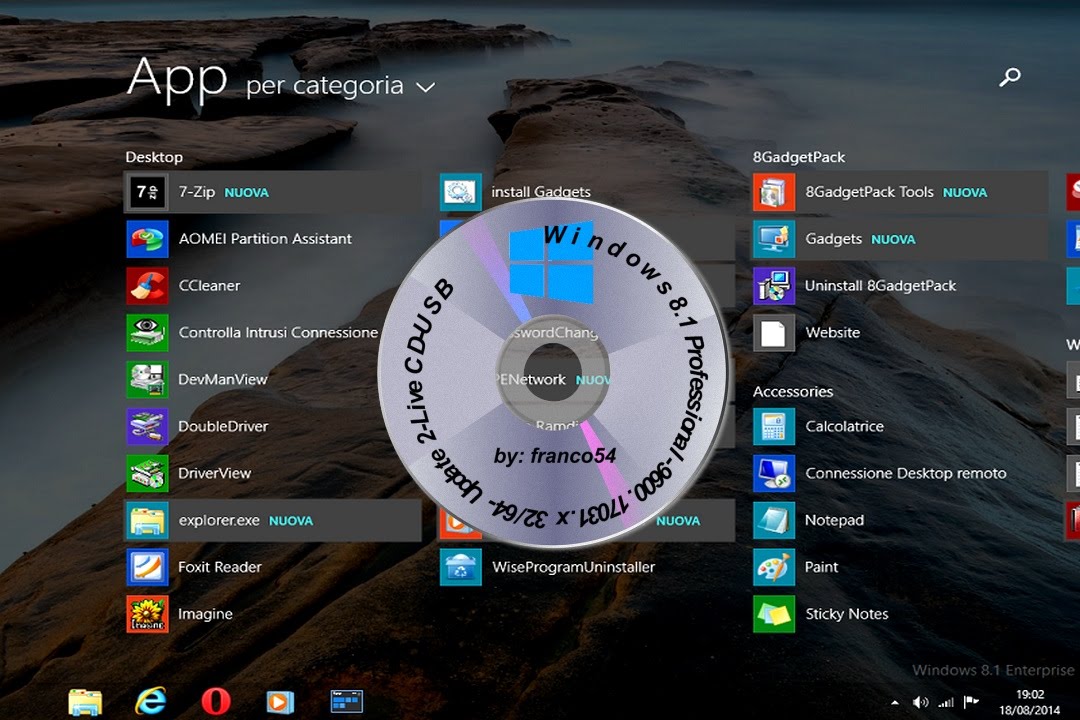The height and width of the screenshot is (720, 1080).
Task: Launch Internet Explorer from the taskbar
Action: [151, 701]
